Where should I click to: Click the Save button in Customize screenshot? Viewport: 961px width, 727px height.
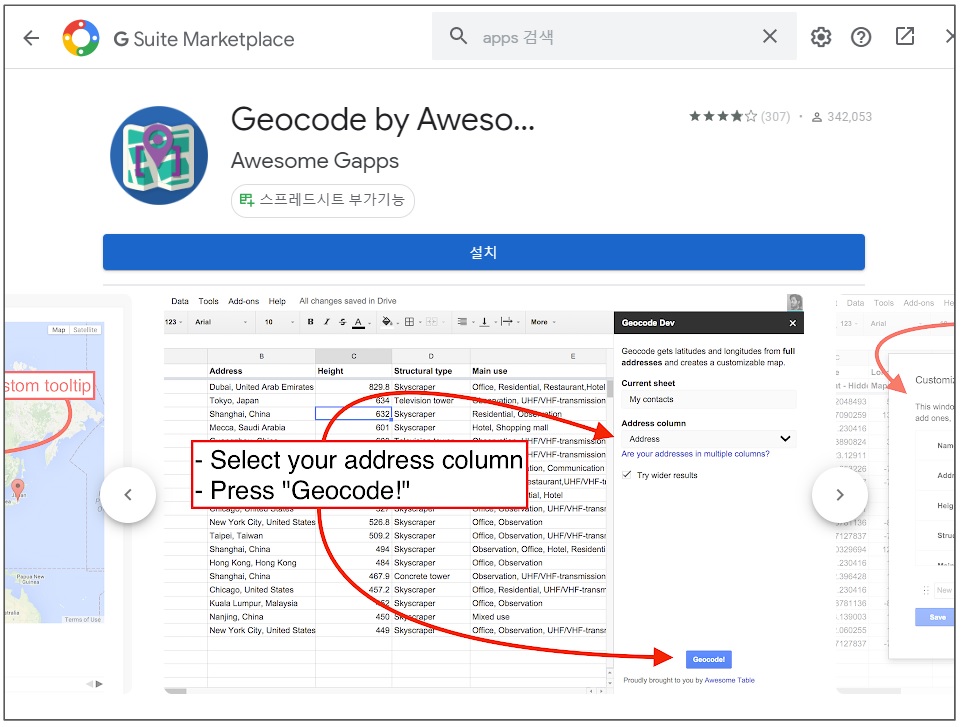coord(937,617)
